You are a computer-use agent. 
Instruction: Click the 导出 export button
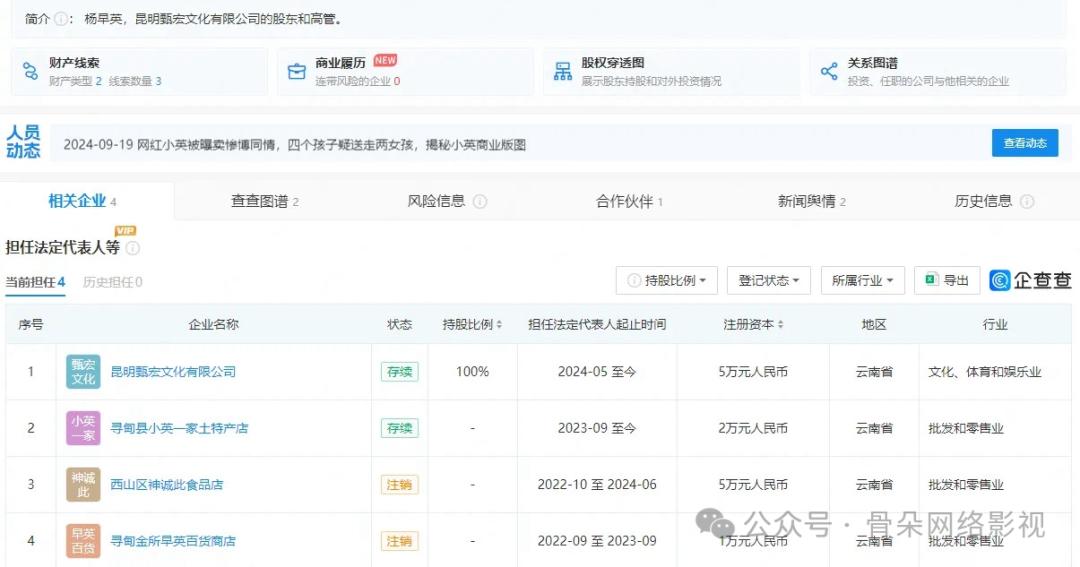click(x=946, y=281)
